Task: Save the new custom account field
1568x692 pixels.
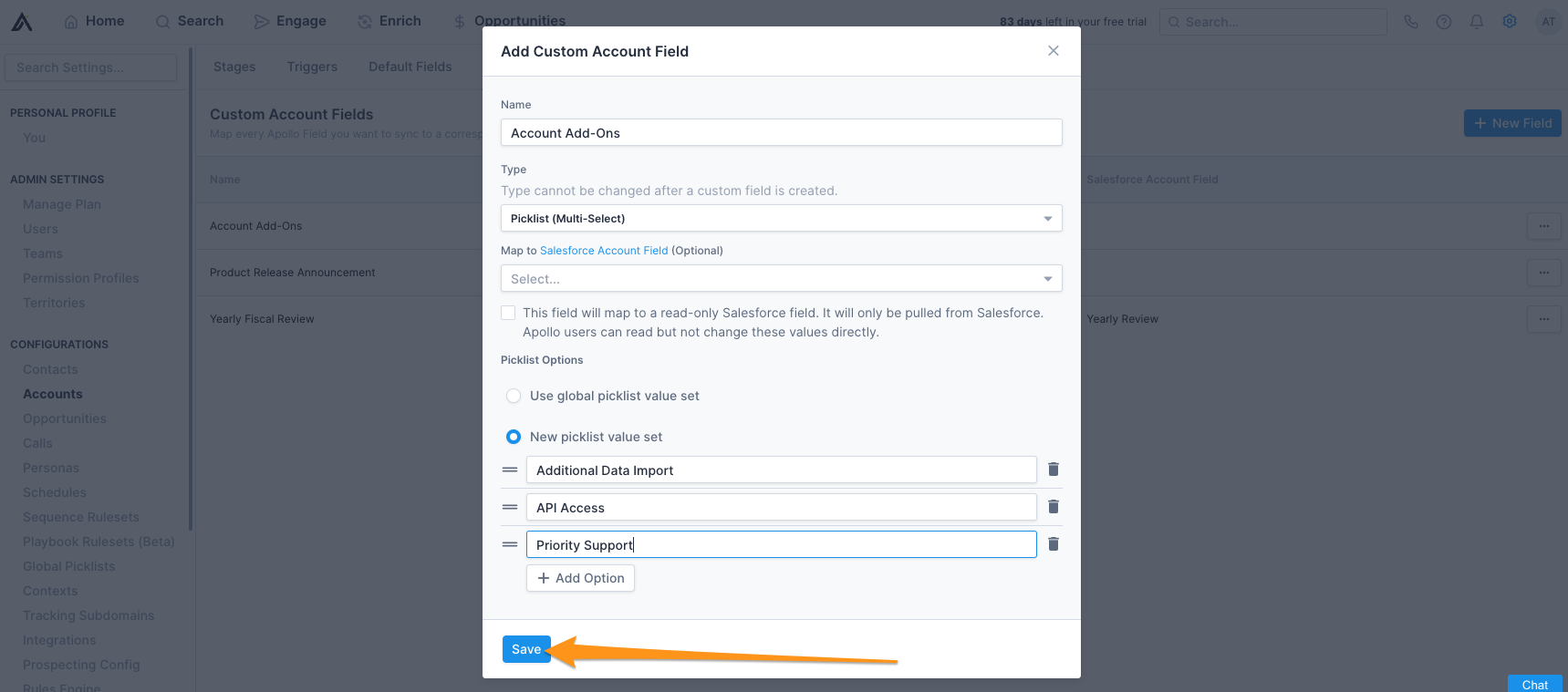Action: 526,648
